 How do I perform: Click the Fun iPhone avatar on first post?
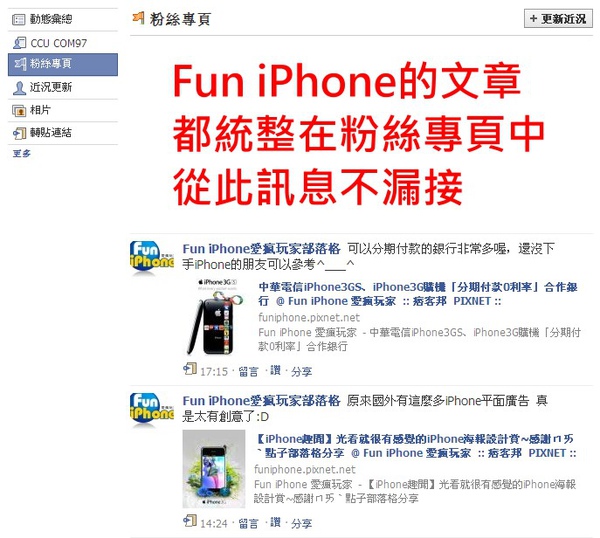(x=152, y=258)
